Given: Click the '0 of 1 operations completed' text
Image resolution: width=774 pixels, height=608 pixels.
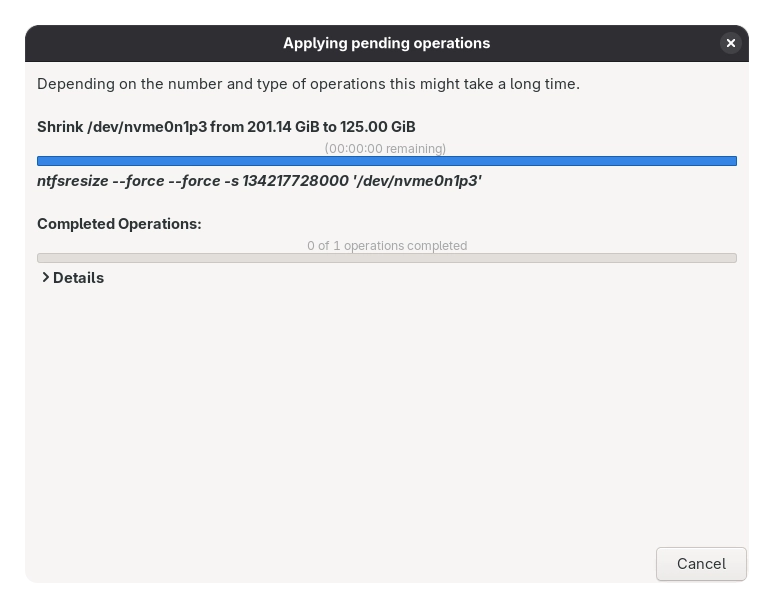Looking at the screenshot, I should pyautogui.click(x=386, y=246).
